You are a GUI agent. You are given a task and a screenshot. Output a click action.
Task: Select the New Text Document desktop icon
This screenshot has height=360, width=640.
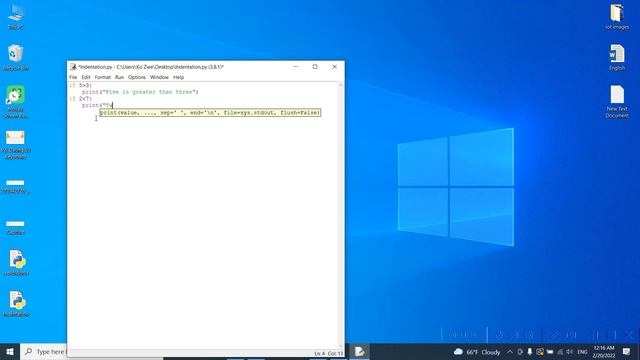pyautogui.click(x=617, y=102)
